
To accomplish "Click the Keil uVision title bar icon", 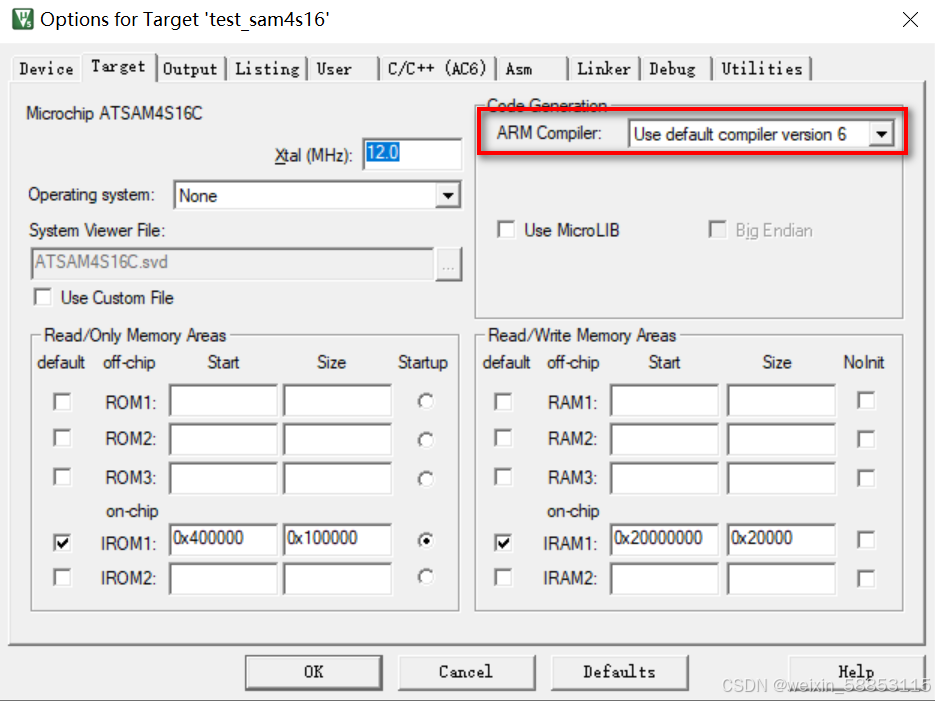I will pyautogui.click(x=22, y=19).
